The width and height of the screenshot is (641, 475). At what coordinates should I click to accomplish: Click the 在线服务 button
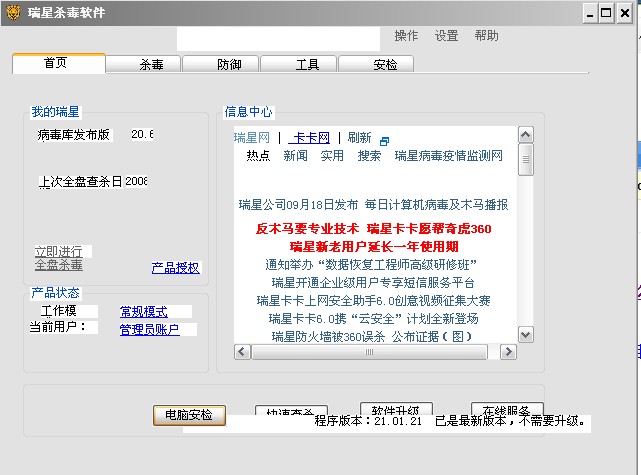pyautogui.click(x=507, y=409)
